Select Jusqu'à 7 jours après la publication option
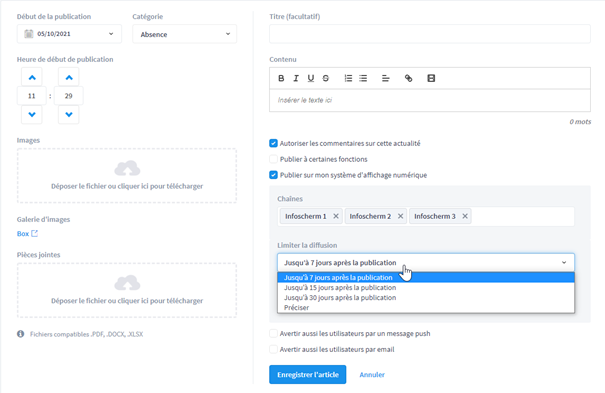Viewport: 605px width, 393px height. coord(426,277)
